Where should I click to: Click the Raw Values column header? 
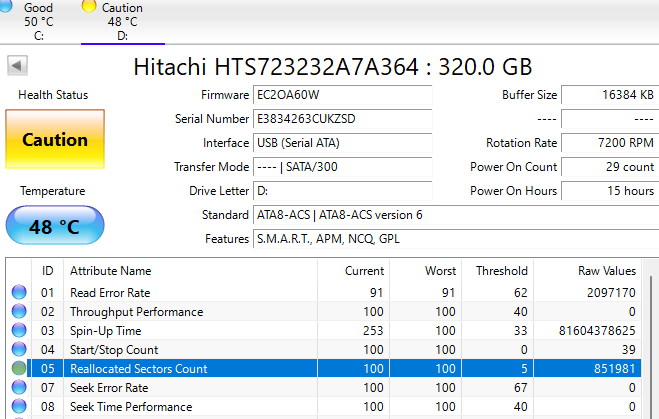tap(588, 271)
